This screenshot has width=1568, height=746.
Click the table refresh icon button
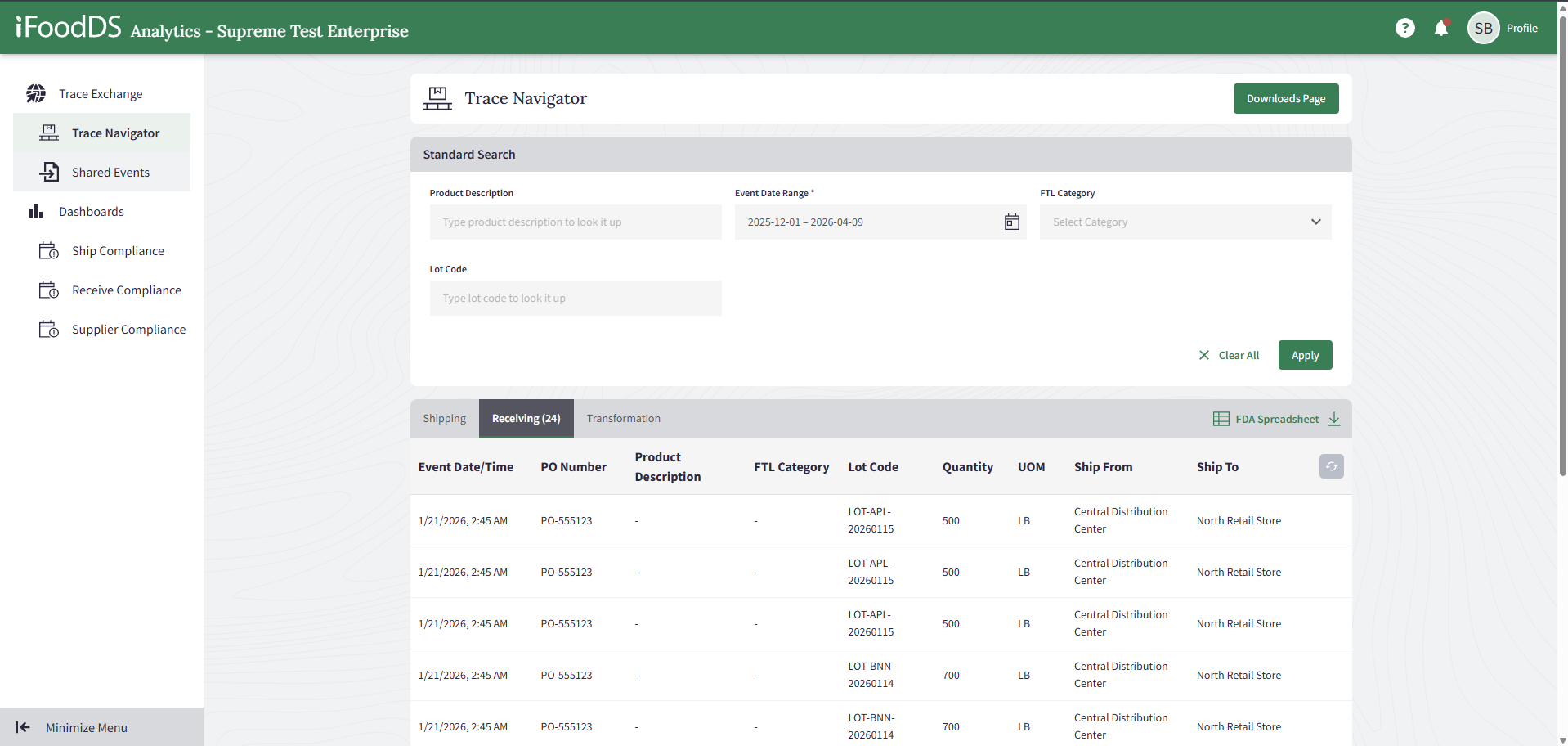coord(1331,466)
